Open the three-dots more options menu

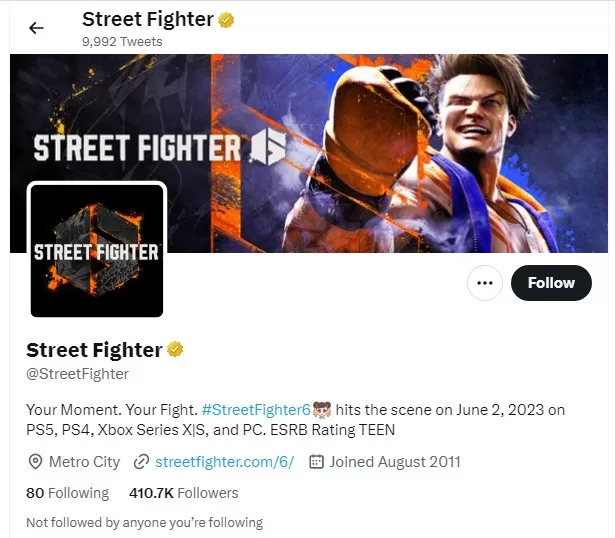[x=485, y=283]
